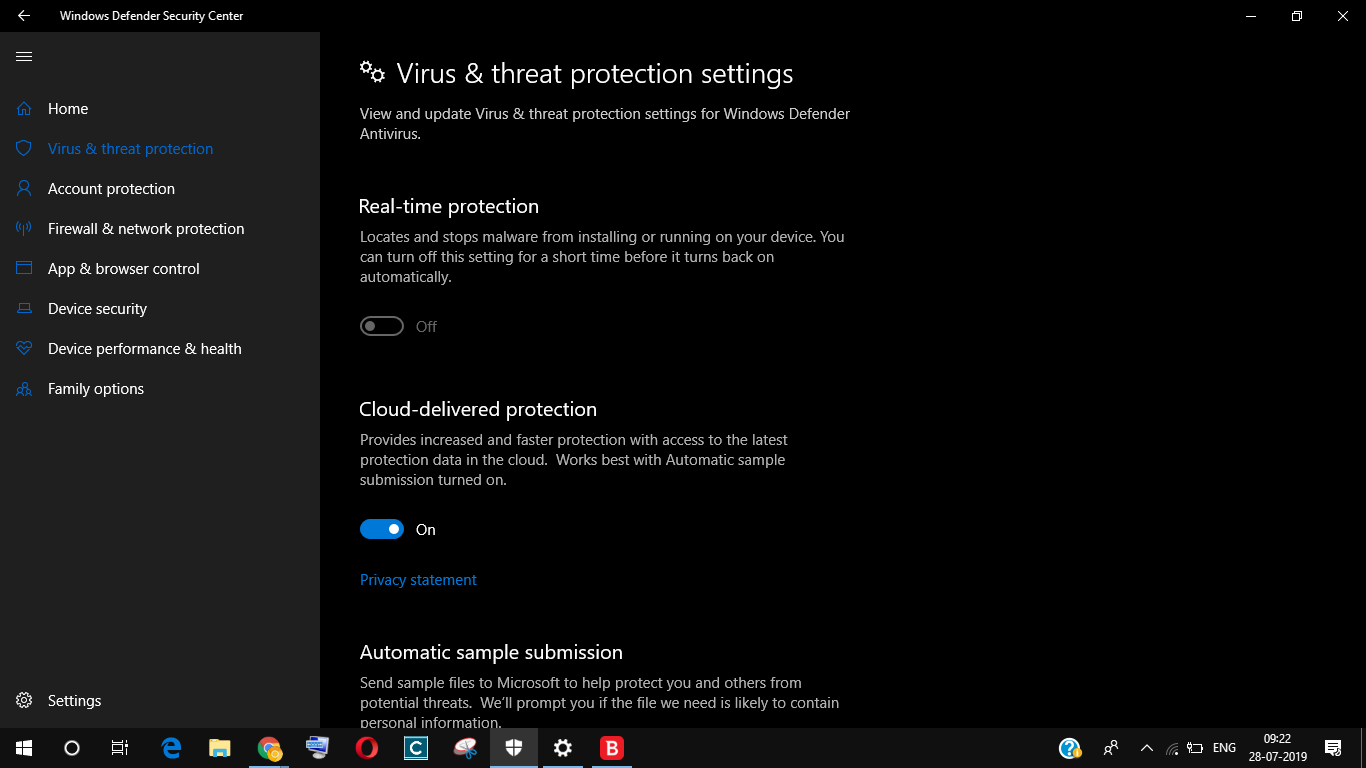Viewport: 1366px width, 768px height.
Task: Click the Settings gear icon in sidebar
Action: (x=24, y=700)
